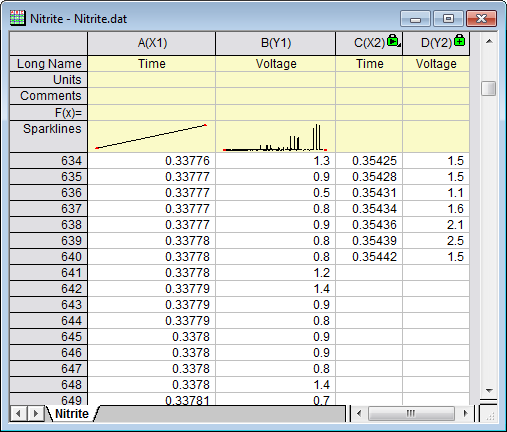Select column header A(X1)

pos(152,43)
